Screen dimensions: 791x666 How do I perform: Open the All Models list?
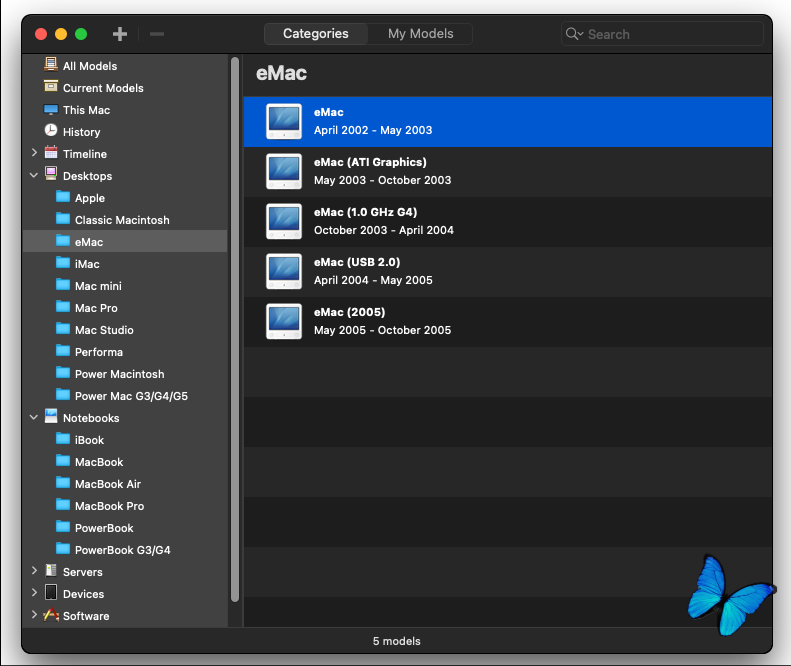[x=125, y=66]
